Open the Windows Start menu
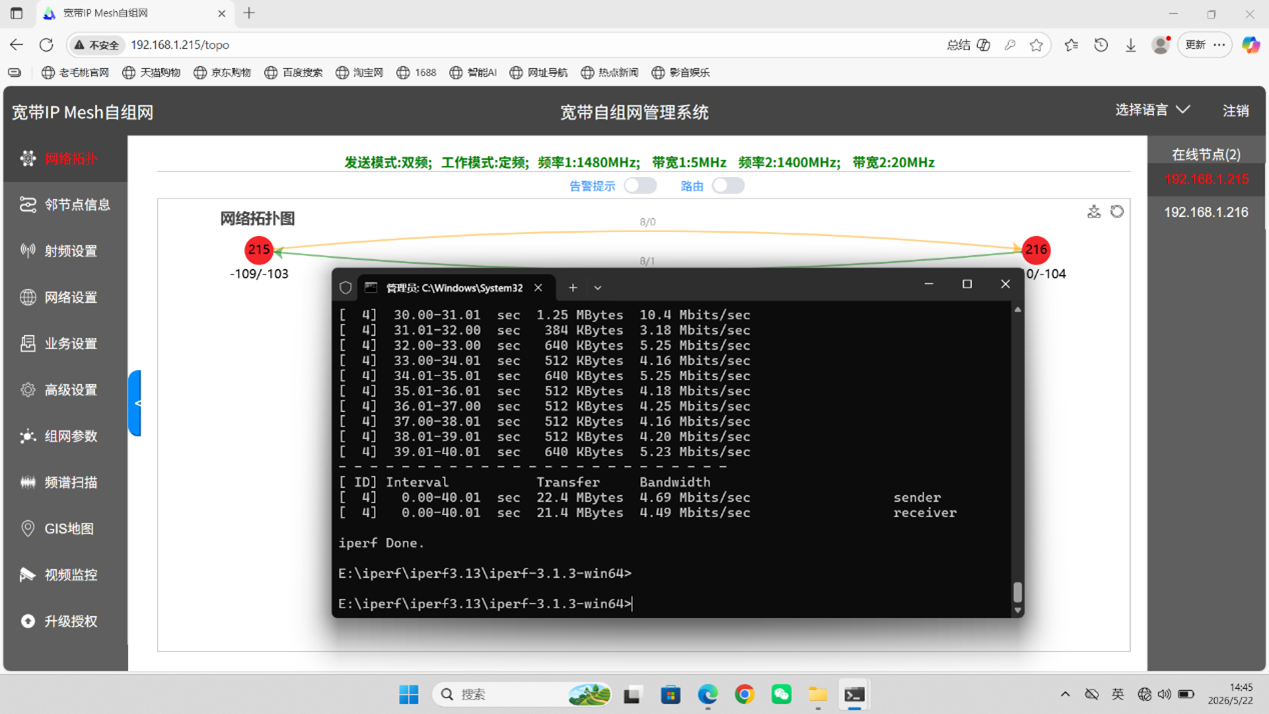The width and height of the screenshot is (1269, 714). point(409,694)
